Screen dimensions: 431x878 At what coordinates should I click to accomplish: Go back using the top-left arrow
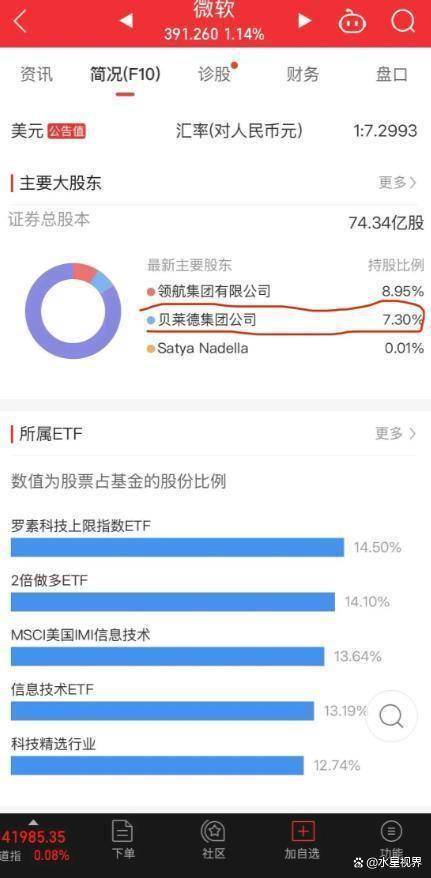coord(20,21)
